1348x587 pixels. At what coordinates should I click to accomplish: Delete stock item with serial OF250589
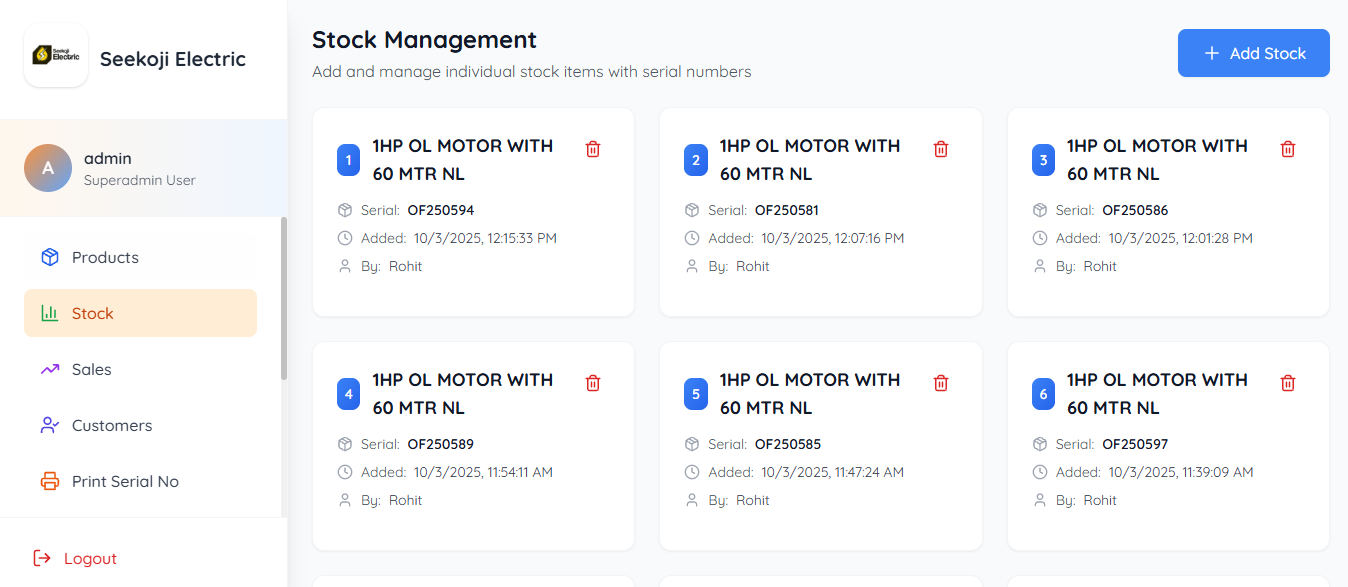(x=593, y=383)
